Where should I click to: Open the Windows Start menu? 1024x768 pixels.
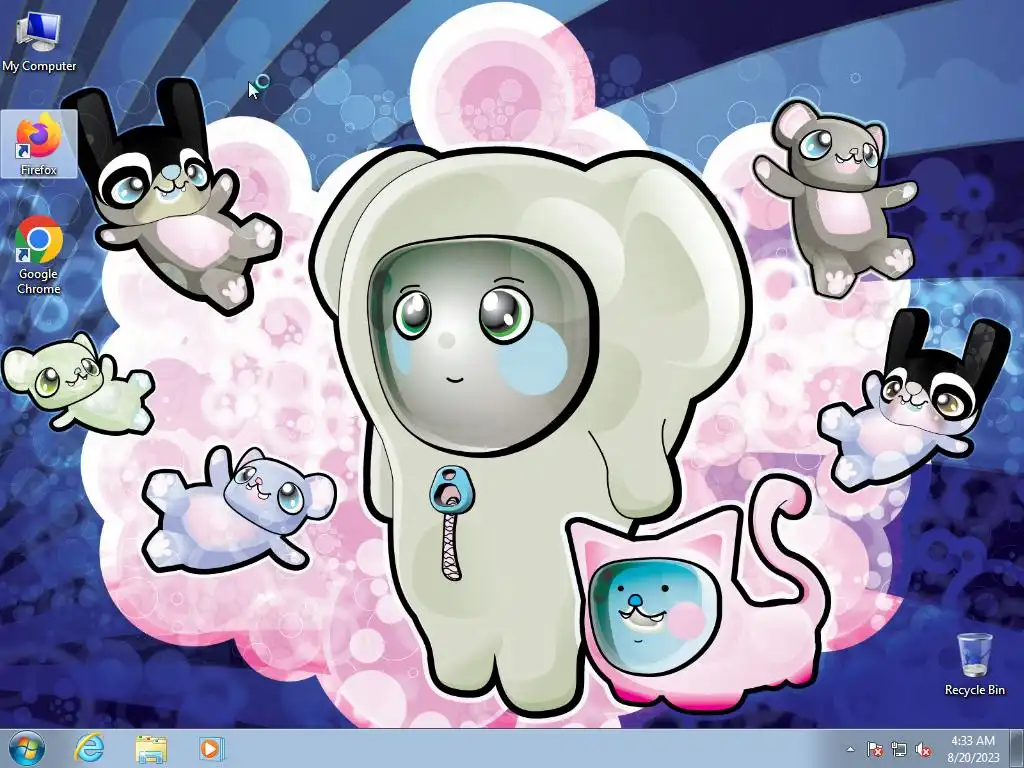coord(27,748)
